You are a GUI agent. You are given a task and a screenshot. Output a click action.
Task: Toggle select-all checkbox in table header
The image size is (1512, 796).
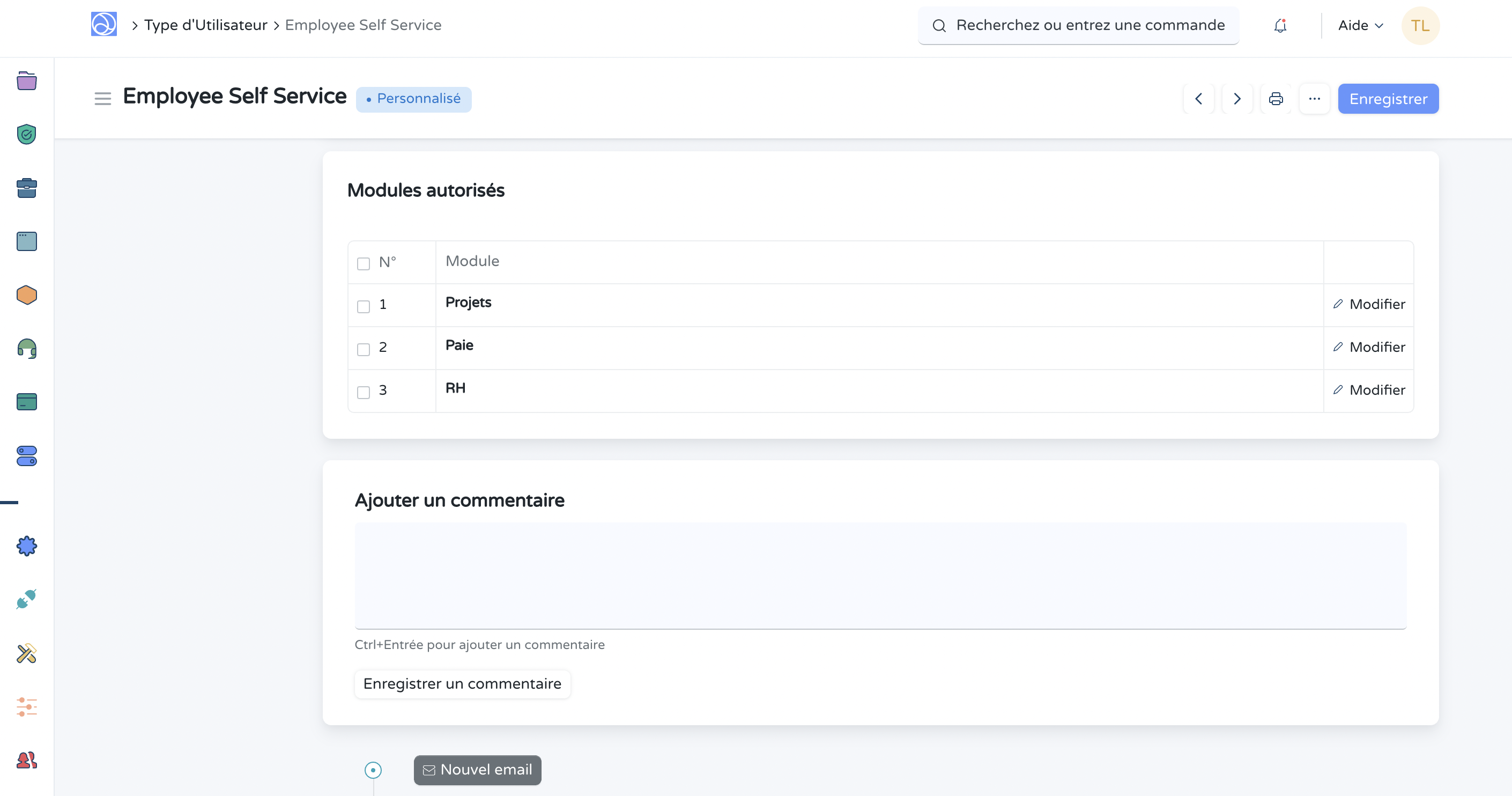click(364, 263)
